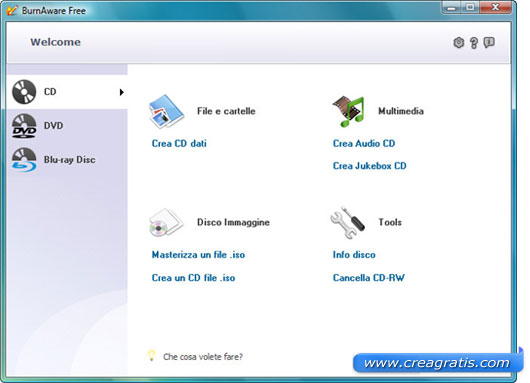Click the Multimedia heading text
The height and width of the screenshot is (383, 530).
tap(401, 111)
